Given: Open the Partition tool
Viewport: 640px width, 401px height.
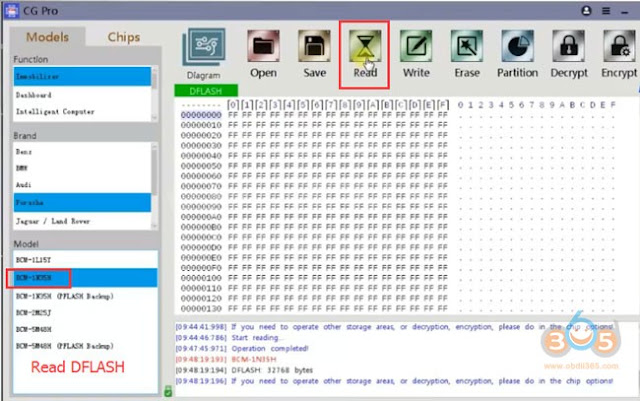Looking at the screenshot, I should coord(518,46).
